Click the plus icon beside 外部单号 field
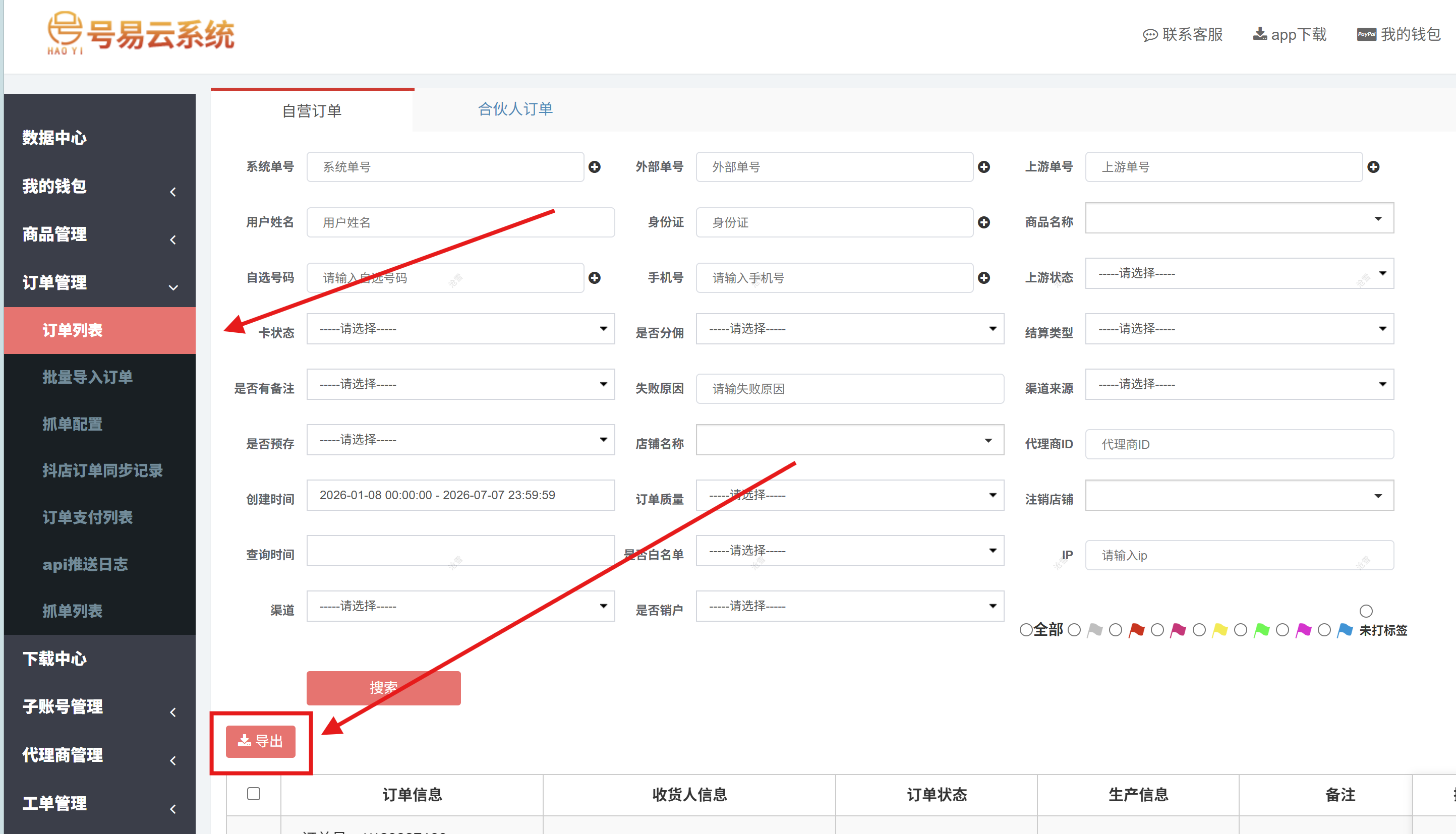The height and width of the screenshot is (834, 1456). (984, 167)
